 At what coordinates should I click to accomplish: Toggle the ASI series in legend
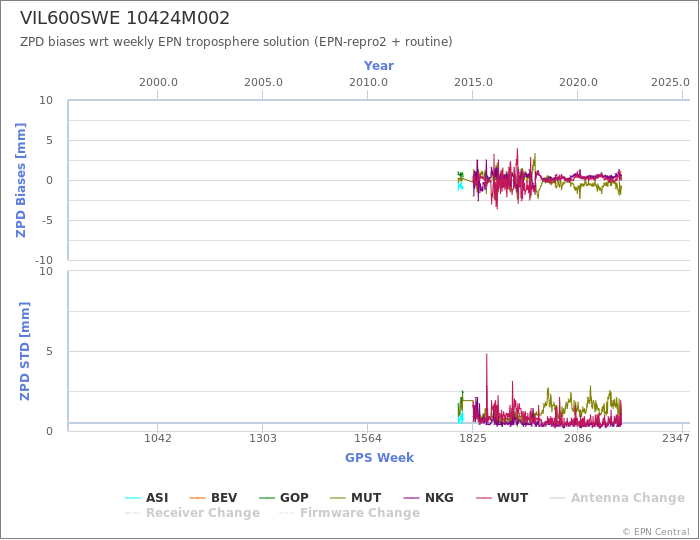[x=146, y=498]
